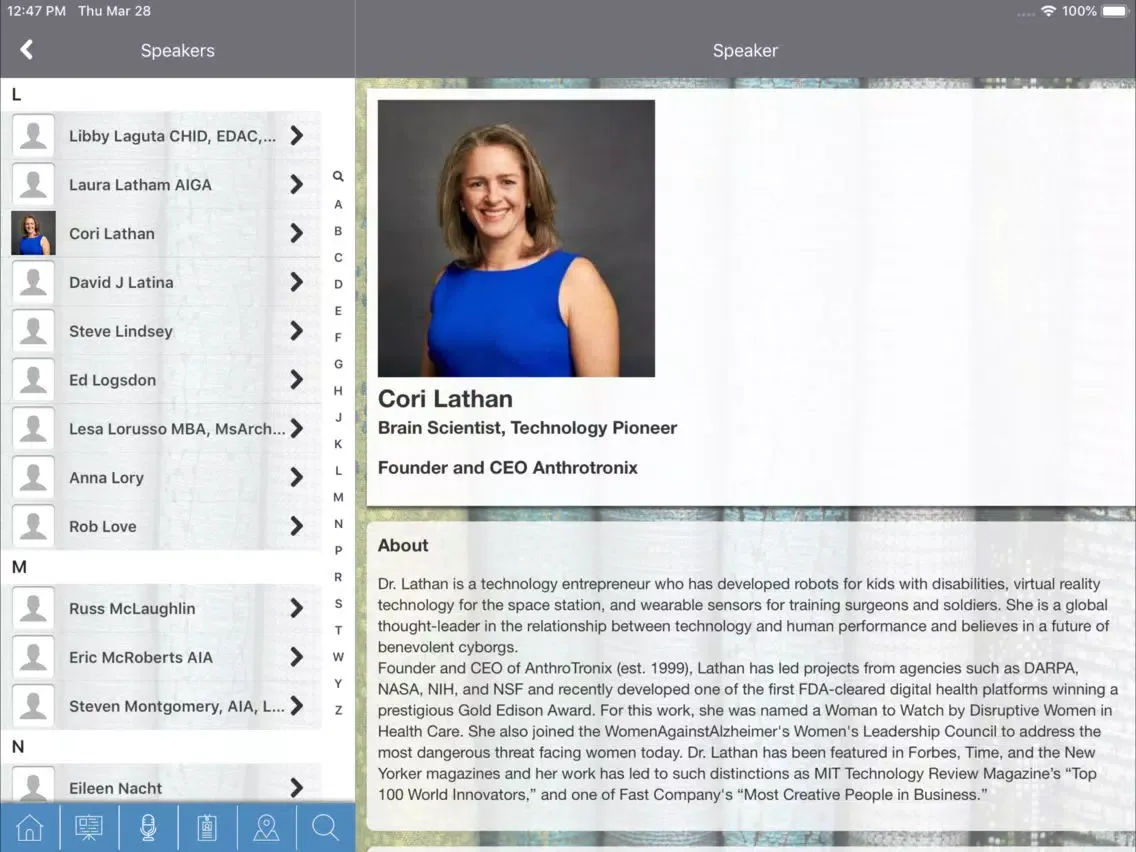
Task: Jump to letter M in the index
Action: [x=338, y=498]
